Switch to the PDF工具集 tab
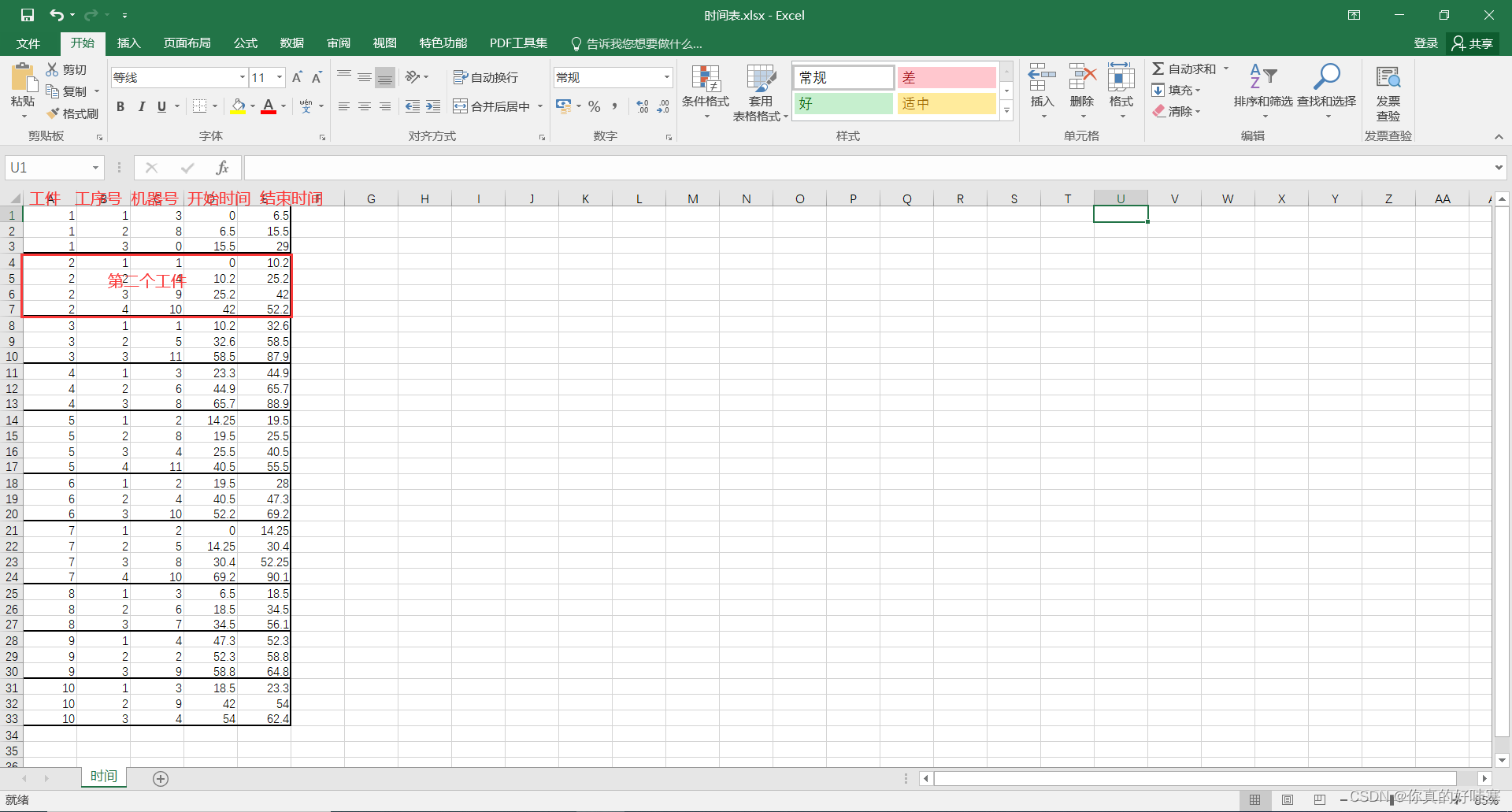 click(518, 43)
